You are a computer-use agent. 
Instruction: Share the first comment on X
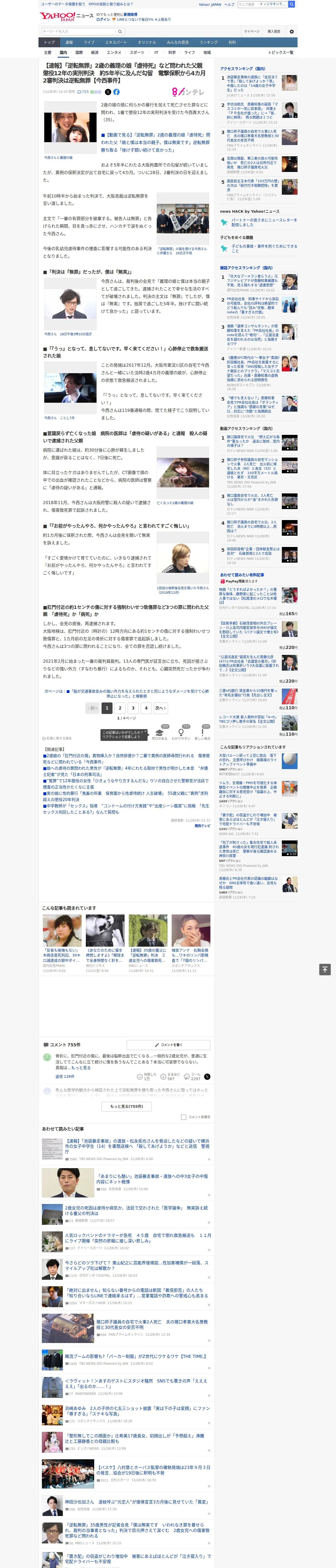(x=207, y=1077)
